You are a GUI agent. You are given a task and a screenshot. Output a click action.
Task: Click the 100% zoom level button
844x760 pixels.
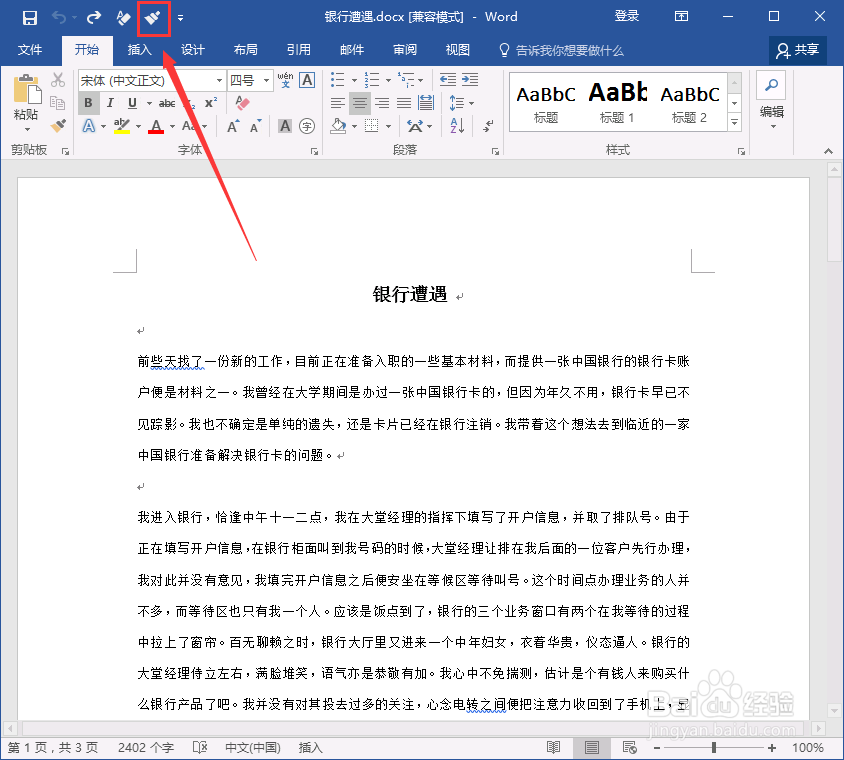click(x=807, y=748)
